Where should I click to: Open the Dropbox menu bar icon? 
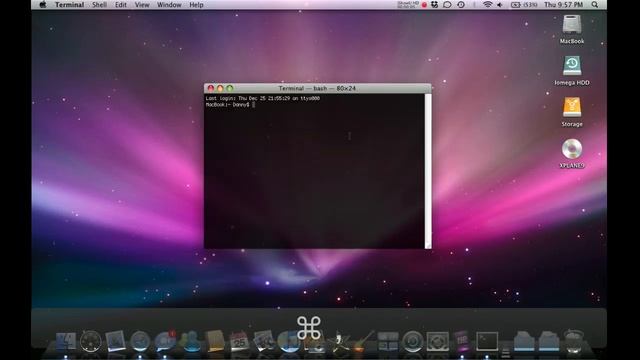click(434, 5)
